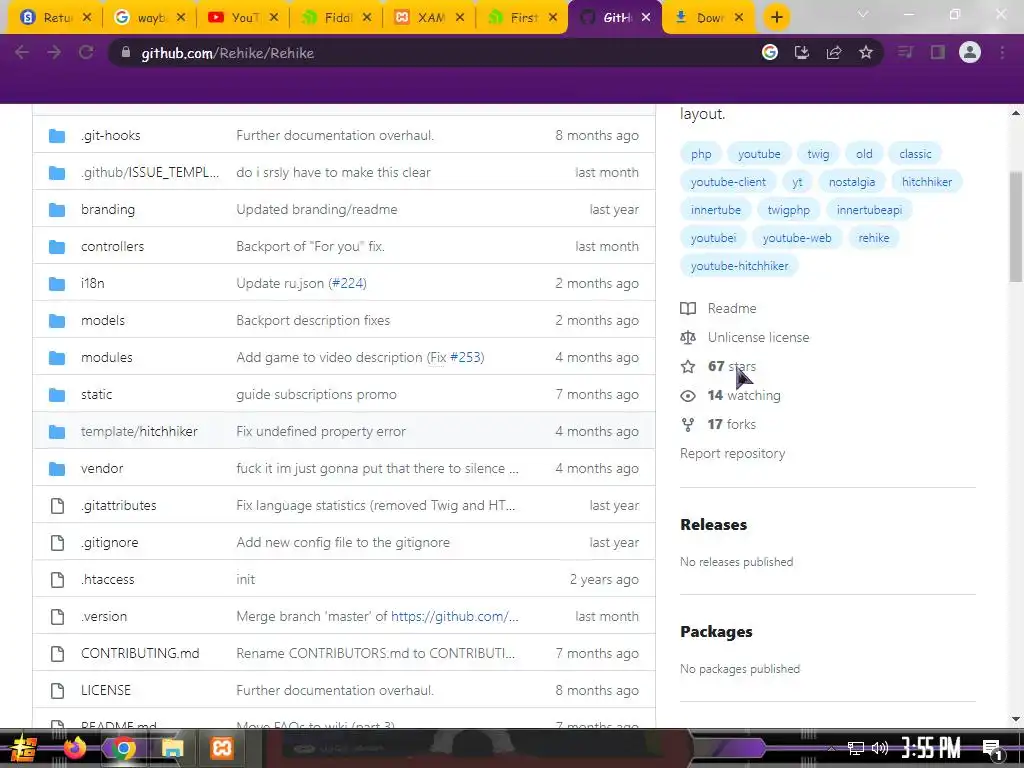Open Firefox from the taskbar
This screenshot has width=1024, height=768.
pos(74,748)
